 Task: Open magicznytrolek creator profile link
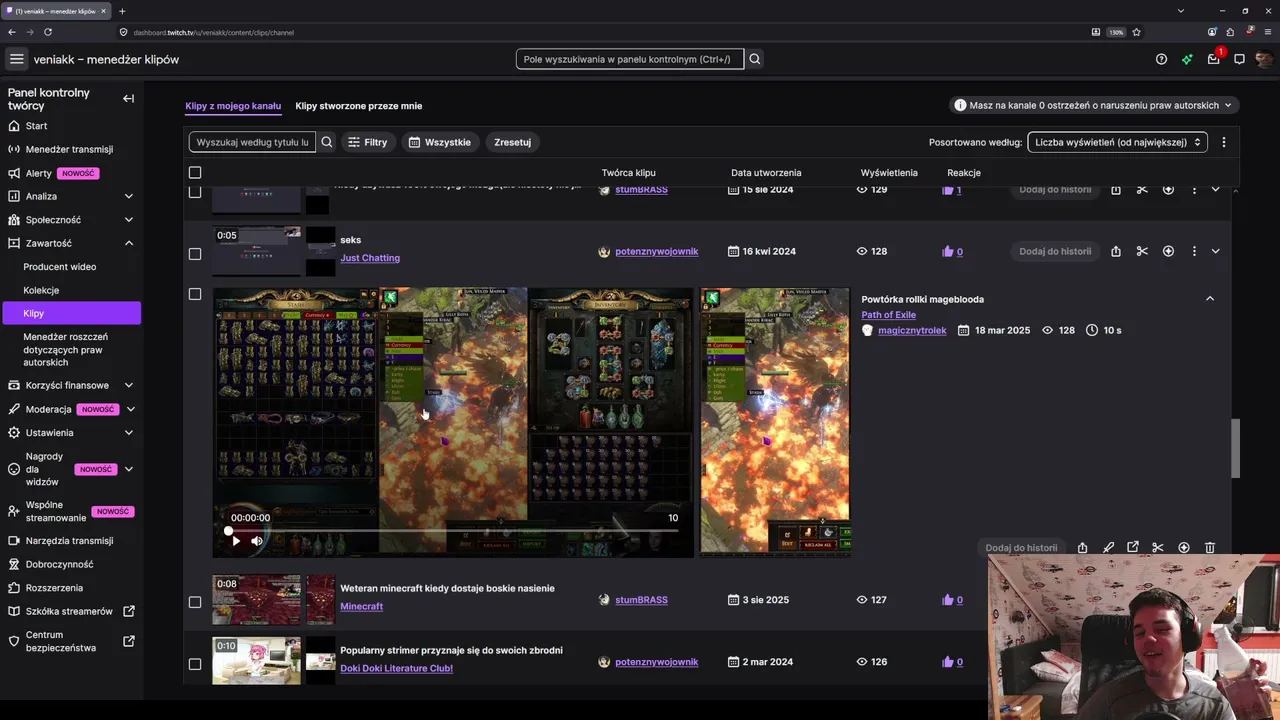click(x=912, y=330)
